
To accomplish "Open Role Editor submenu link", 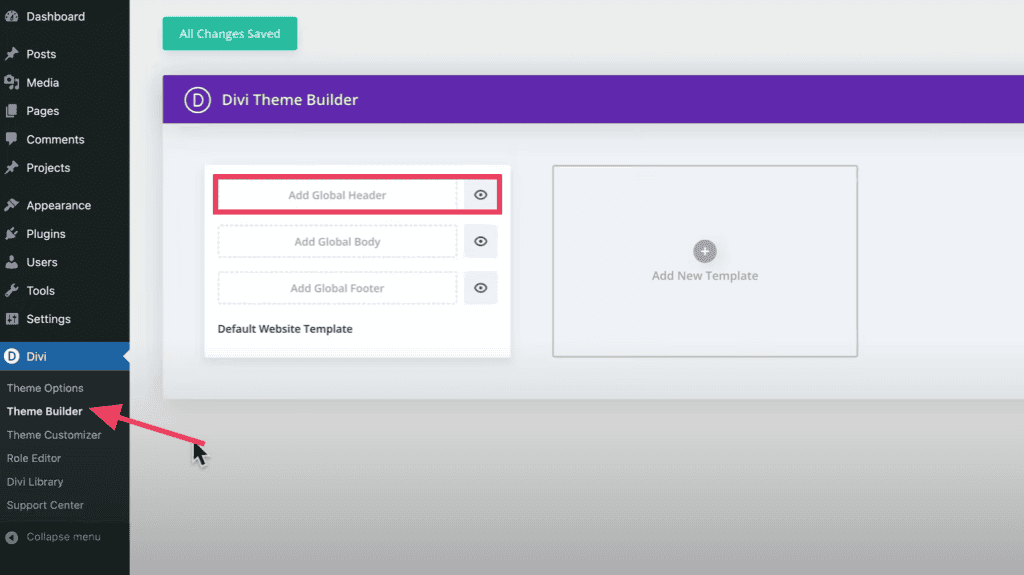I will [x=33, y=458].
